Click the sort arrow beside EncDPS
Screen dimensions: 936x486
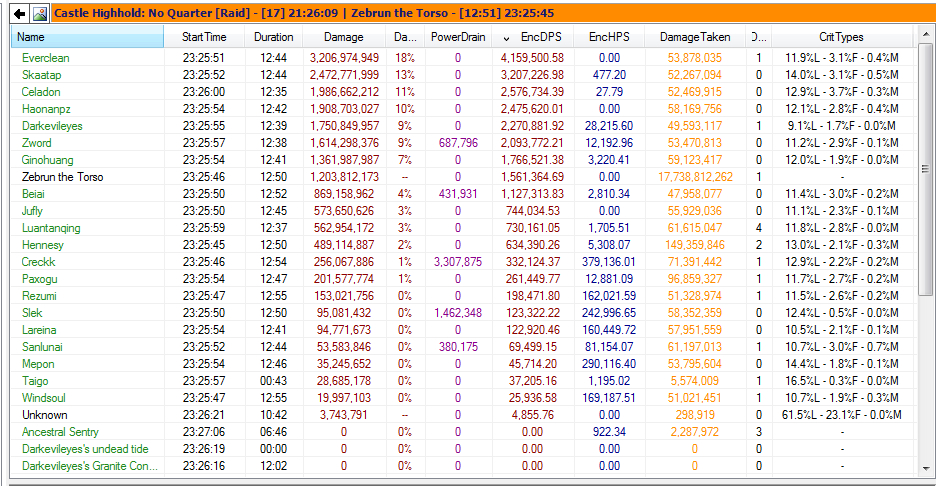(x=506, y=37)
